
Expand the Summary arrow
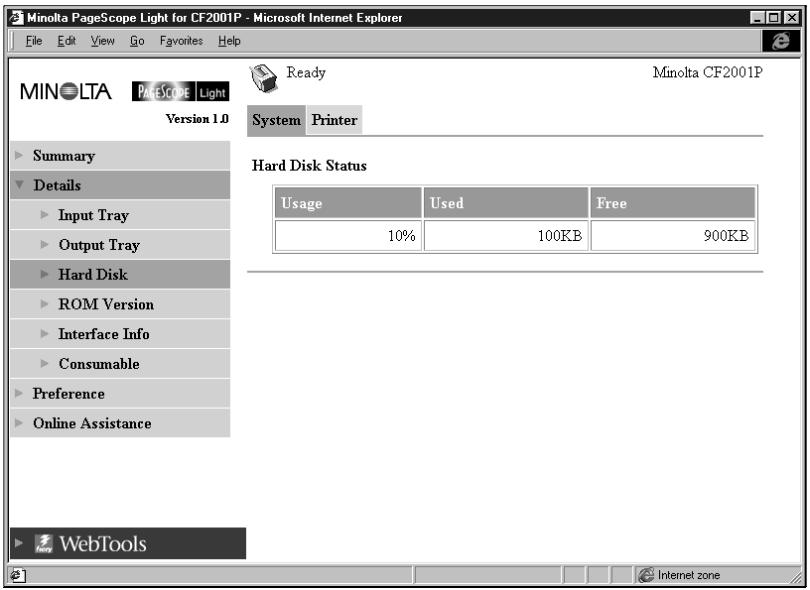pos(19,155)
